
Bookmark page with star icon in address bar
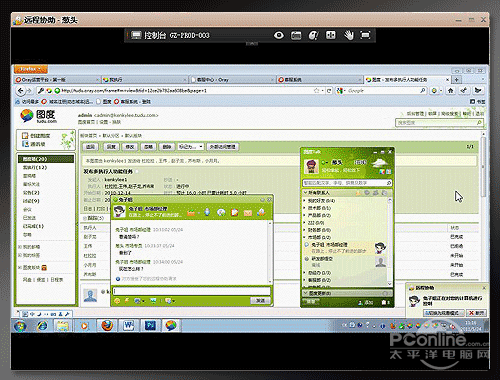[x=316, y=91]
